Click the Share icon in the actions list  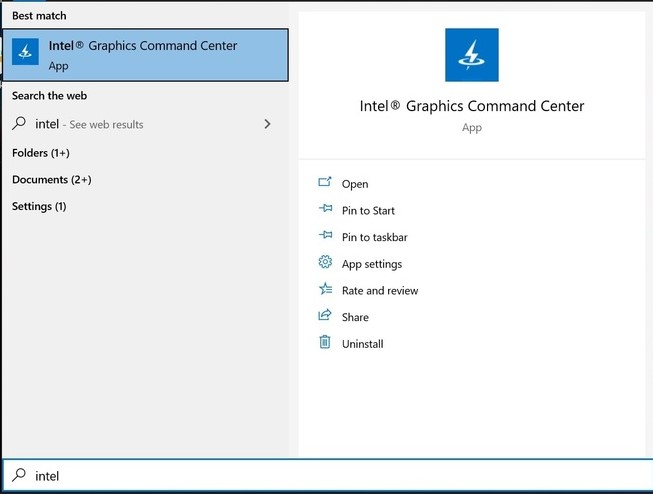(x=324, y=316)
